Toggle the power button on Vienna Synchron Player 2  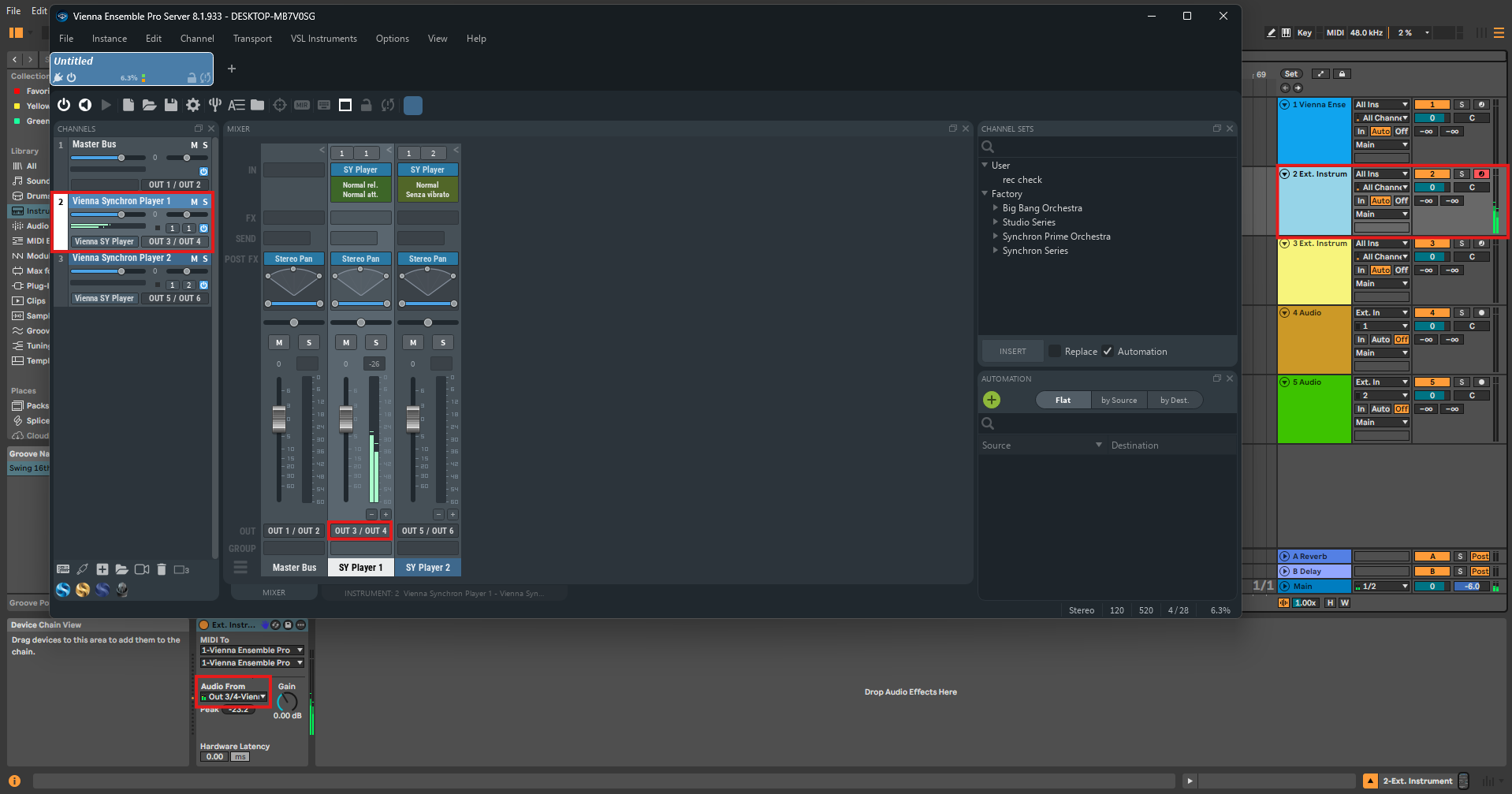[203, 285]
